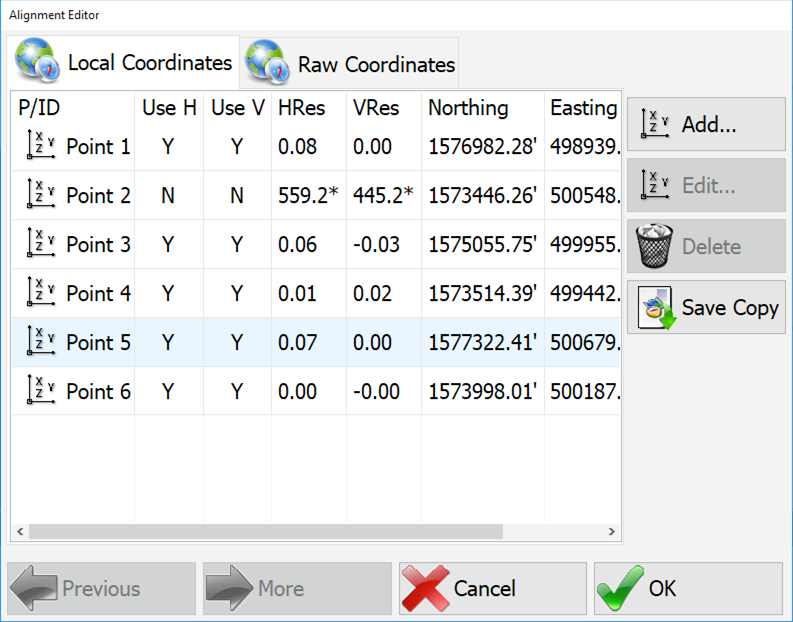The height and width of the screenshot is (622, 793).
Task: Click the VRes column header
Action: coord(376,108)
